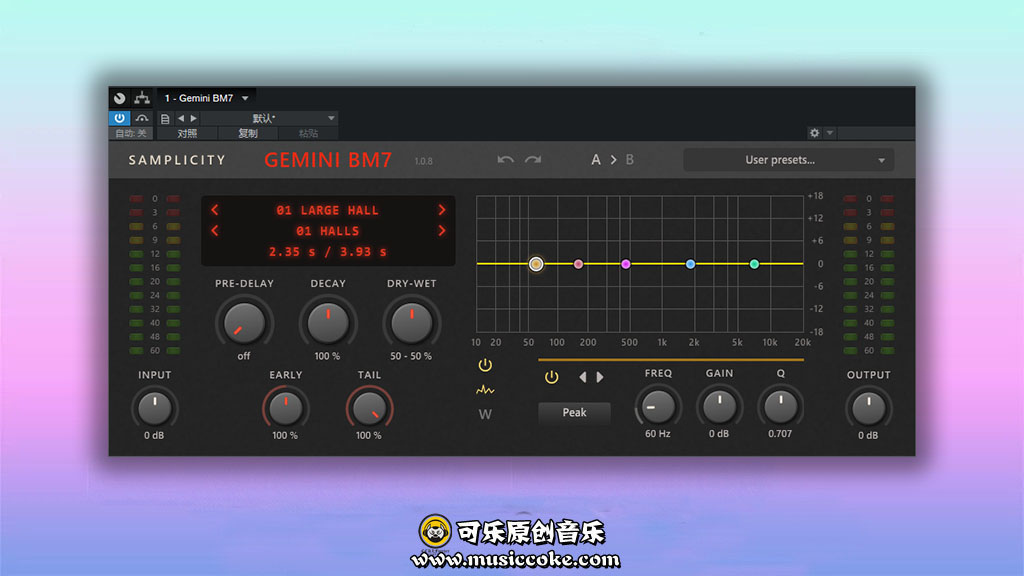Open the User presets dropdown
1024x576 pixels.
[789, 160]
